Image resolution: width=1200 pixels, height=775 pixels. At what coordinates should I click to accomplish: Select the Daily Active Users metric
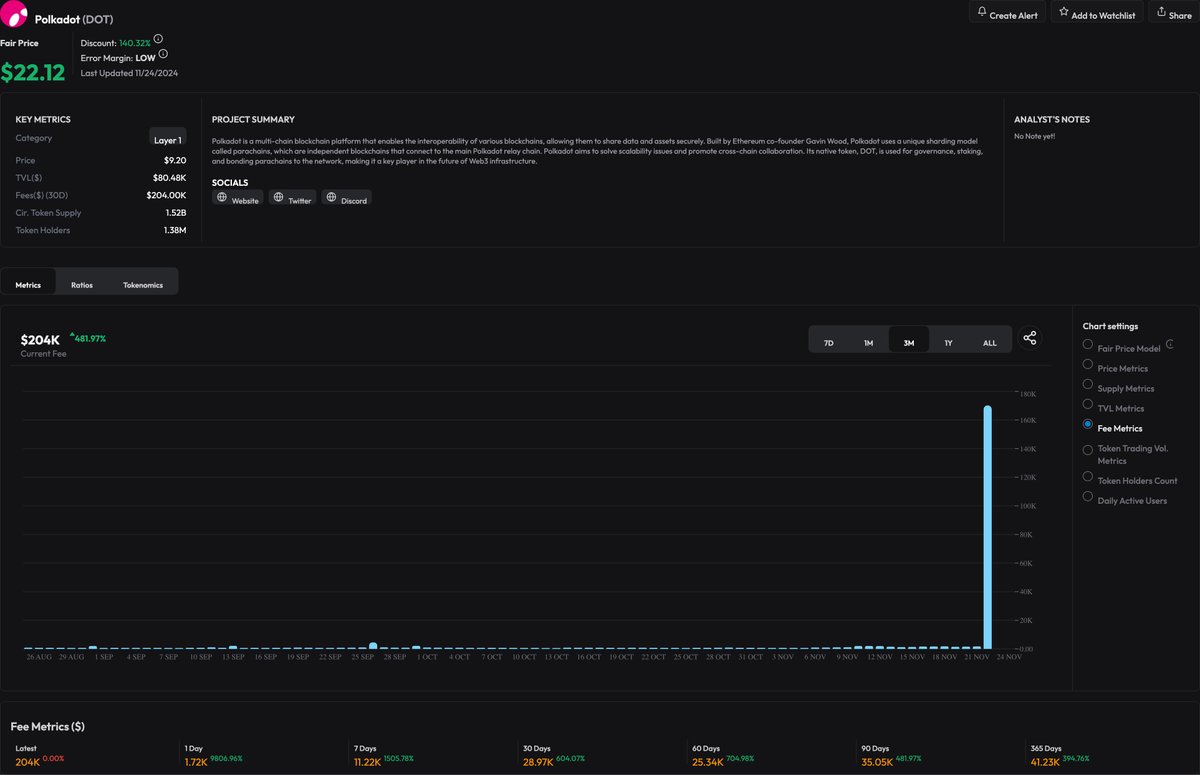pos(1087,496)
